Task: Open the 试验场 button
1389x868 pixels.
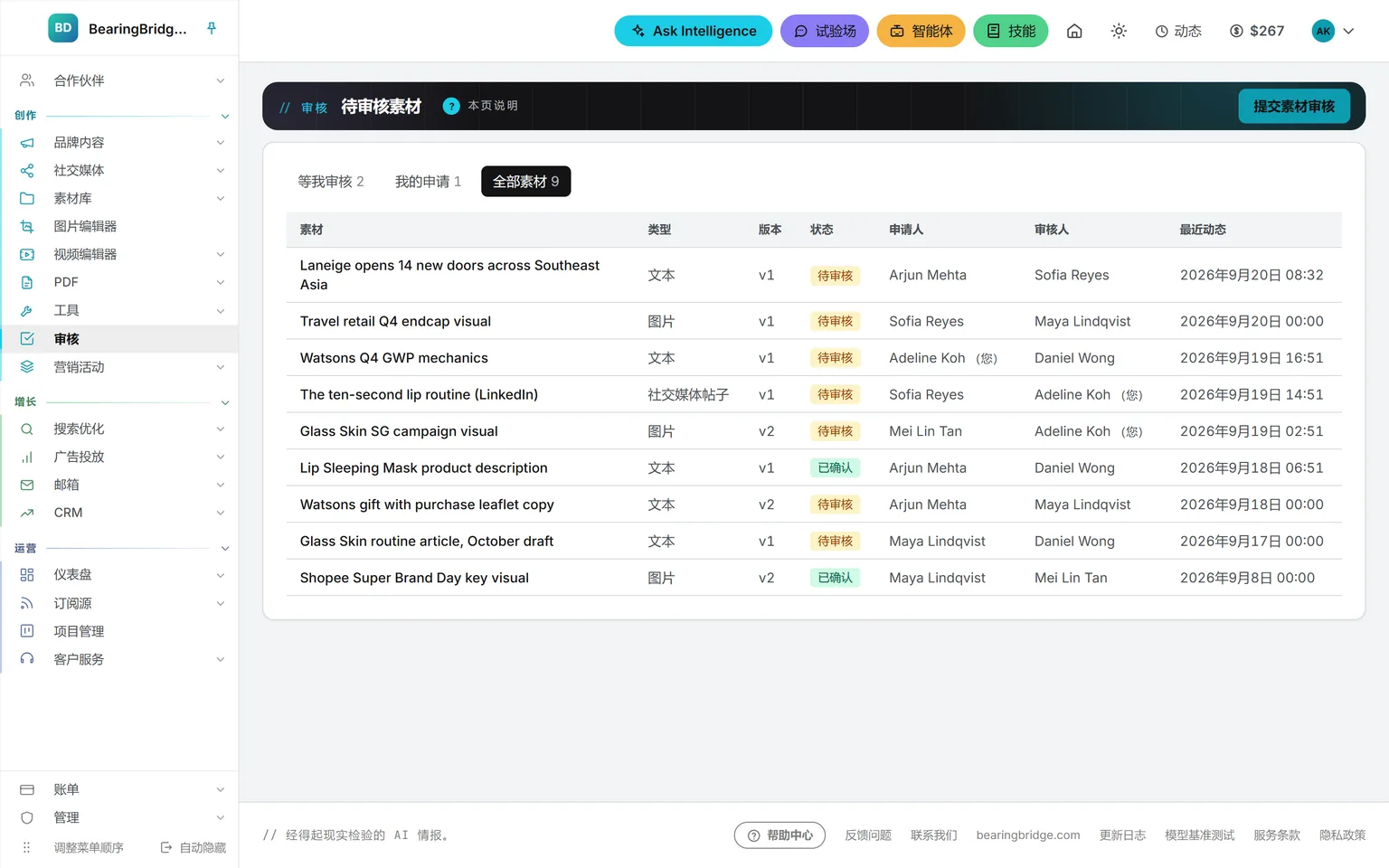Action: (825, 31)
